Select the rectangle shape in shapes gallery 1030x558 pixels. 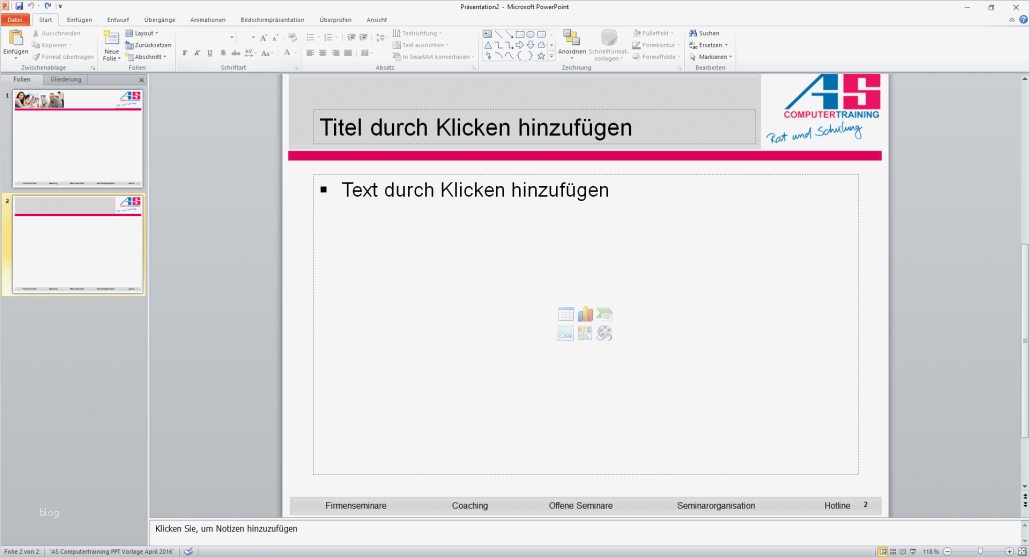[x=520, y=34]
